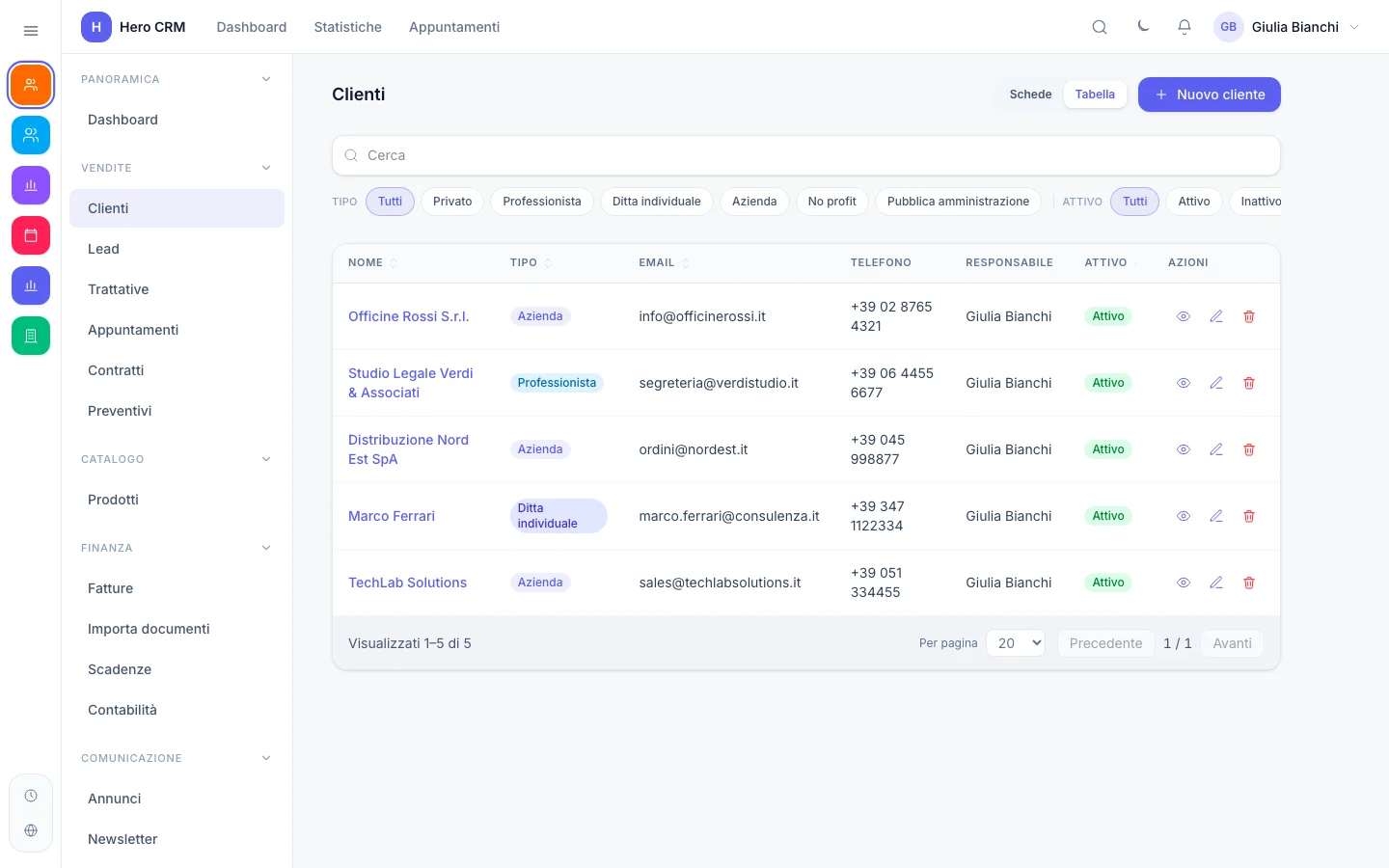Image resolution: width=1389 pixels, height=868 pixels.
Task: Collapse the Vendite section
Action: click(x=266, y=168)
